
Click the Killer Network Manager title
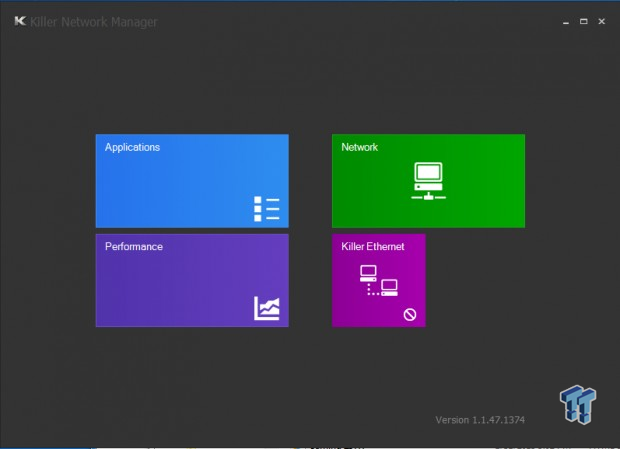[x=94, y=22]
